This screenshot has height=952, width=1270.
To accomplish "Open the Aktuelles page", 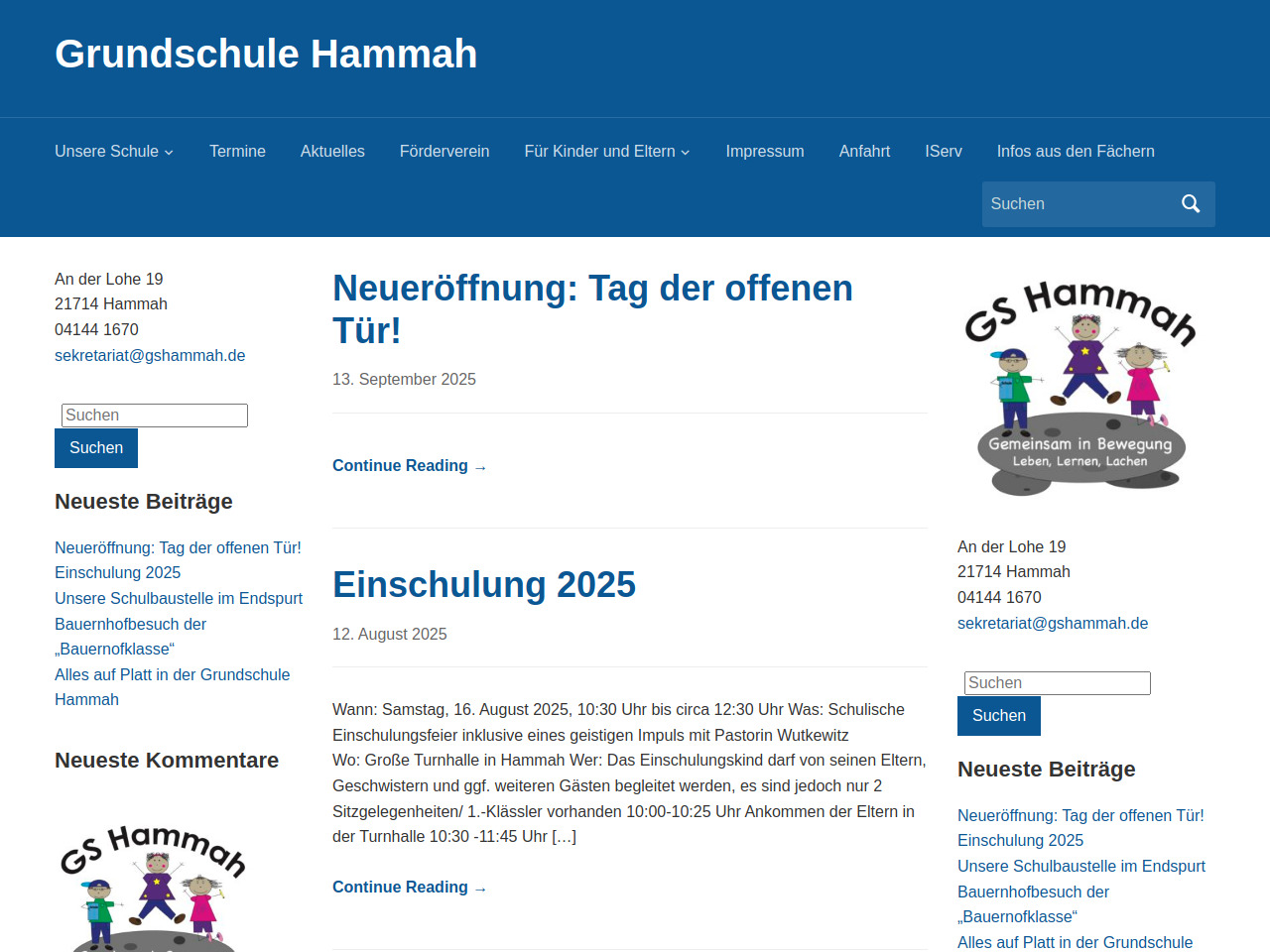I will (332, 152).
